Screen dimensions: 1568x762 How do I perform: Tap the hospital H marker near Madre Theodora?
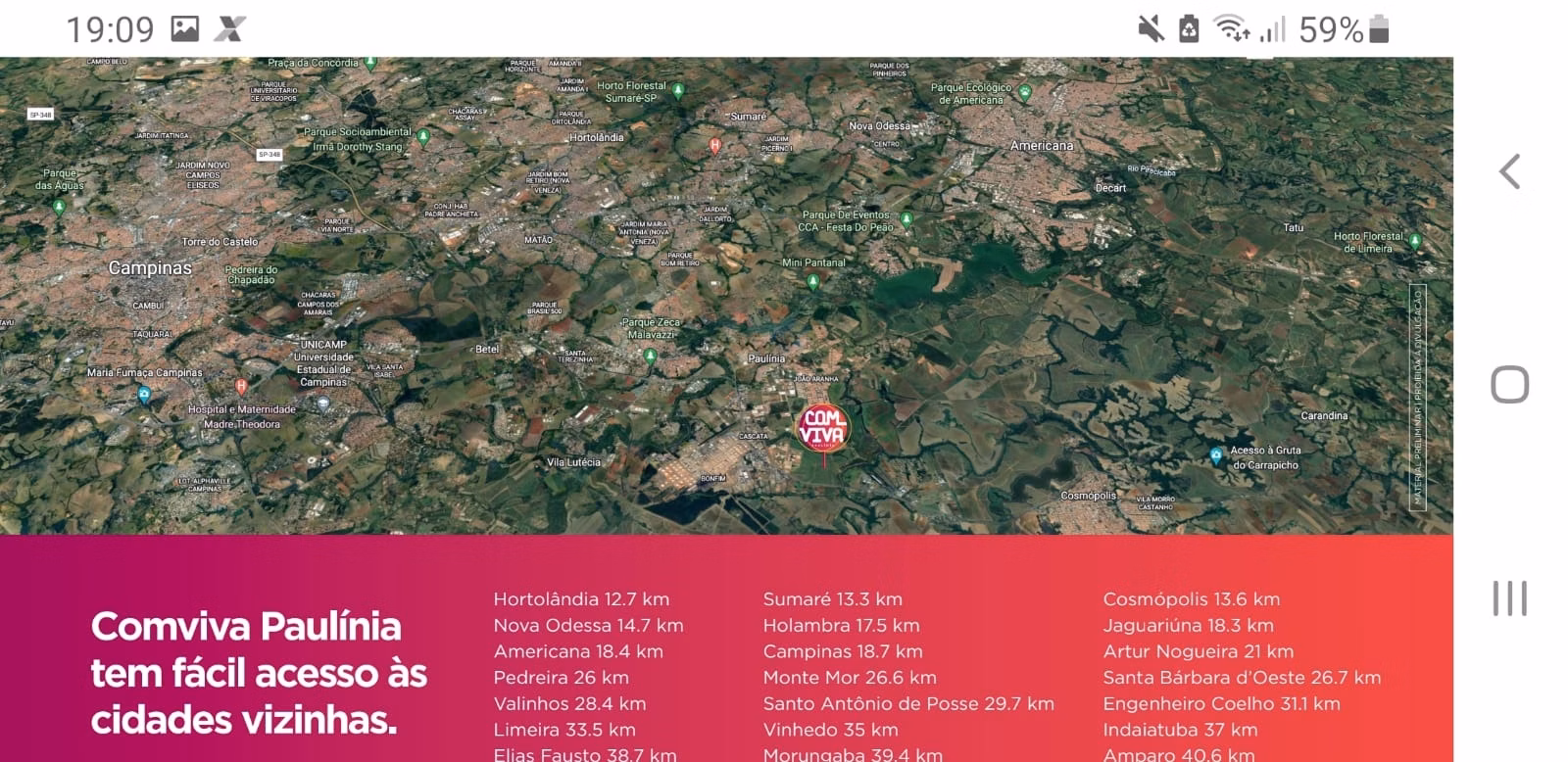[x=241, y=387]
